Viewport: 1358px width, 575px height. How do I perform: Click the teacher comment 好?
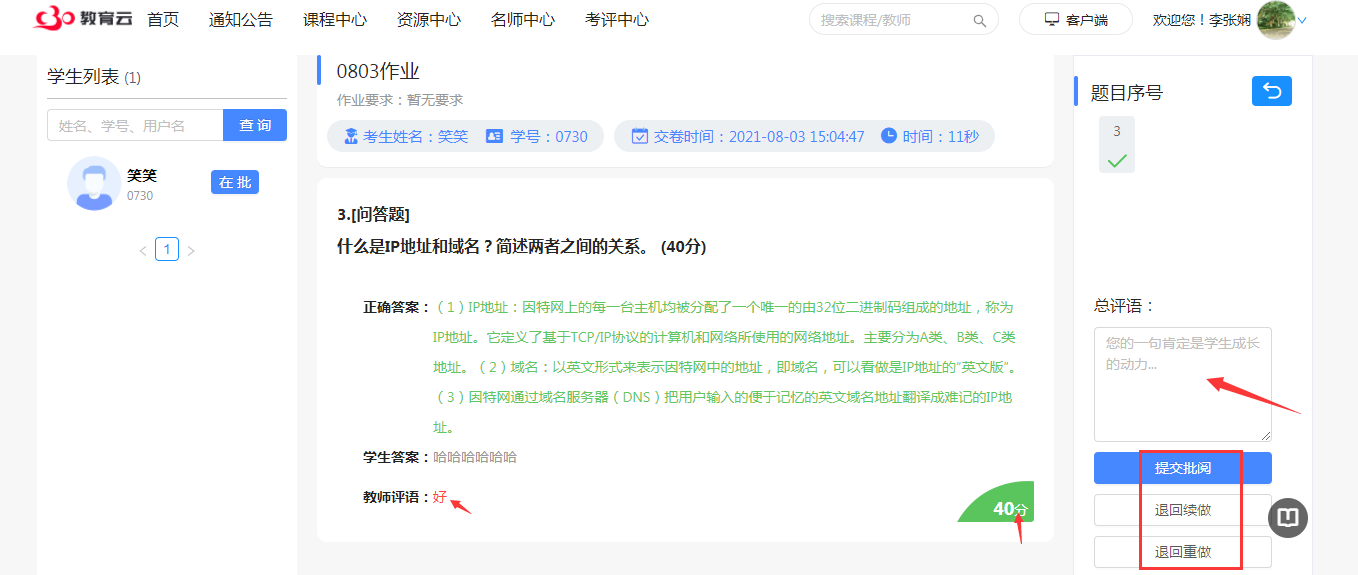pyautogui.click(x=440, y=497)
